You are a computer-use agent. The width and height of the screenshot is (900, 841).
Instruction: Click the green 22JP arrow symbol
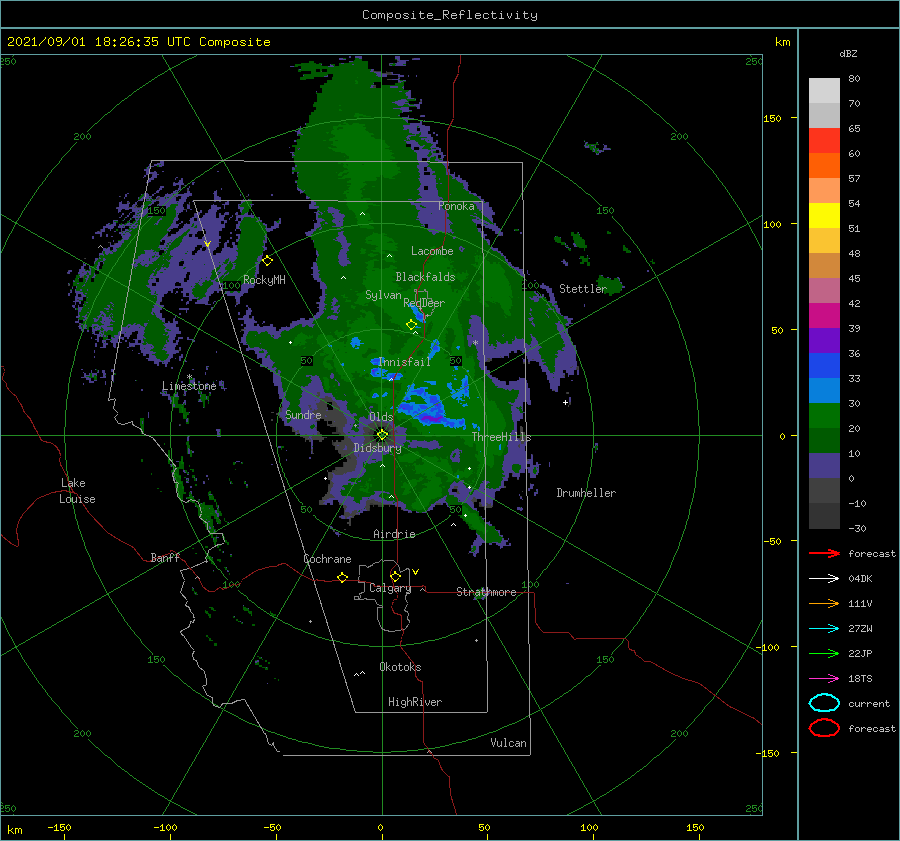824,653
